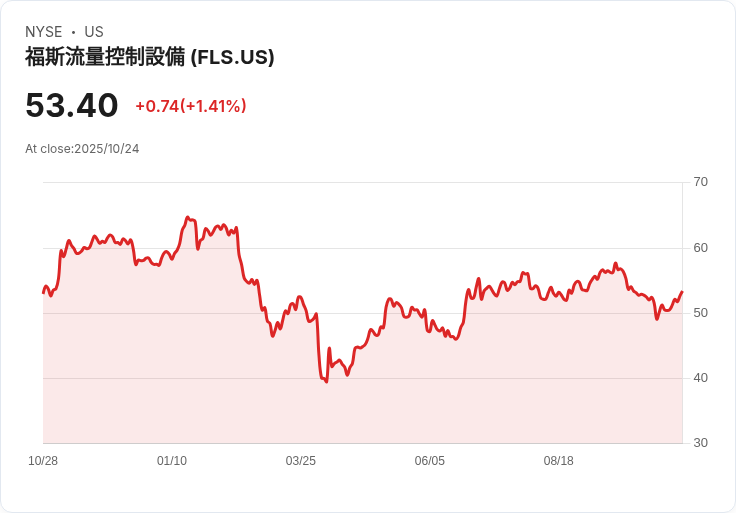Viewport: 736px width, 513px height.
Task: Click the At close 2025/10/24 timestamp
Action: tap(82, 149)
